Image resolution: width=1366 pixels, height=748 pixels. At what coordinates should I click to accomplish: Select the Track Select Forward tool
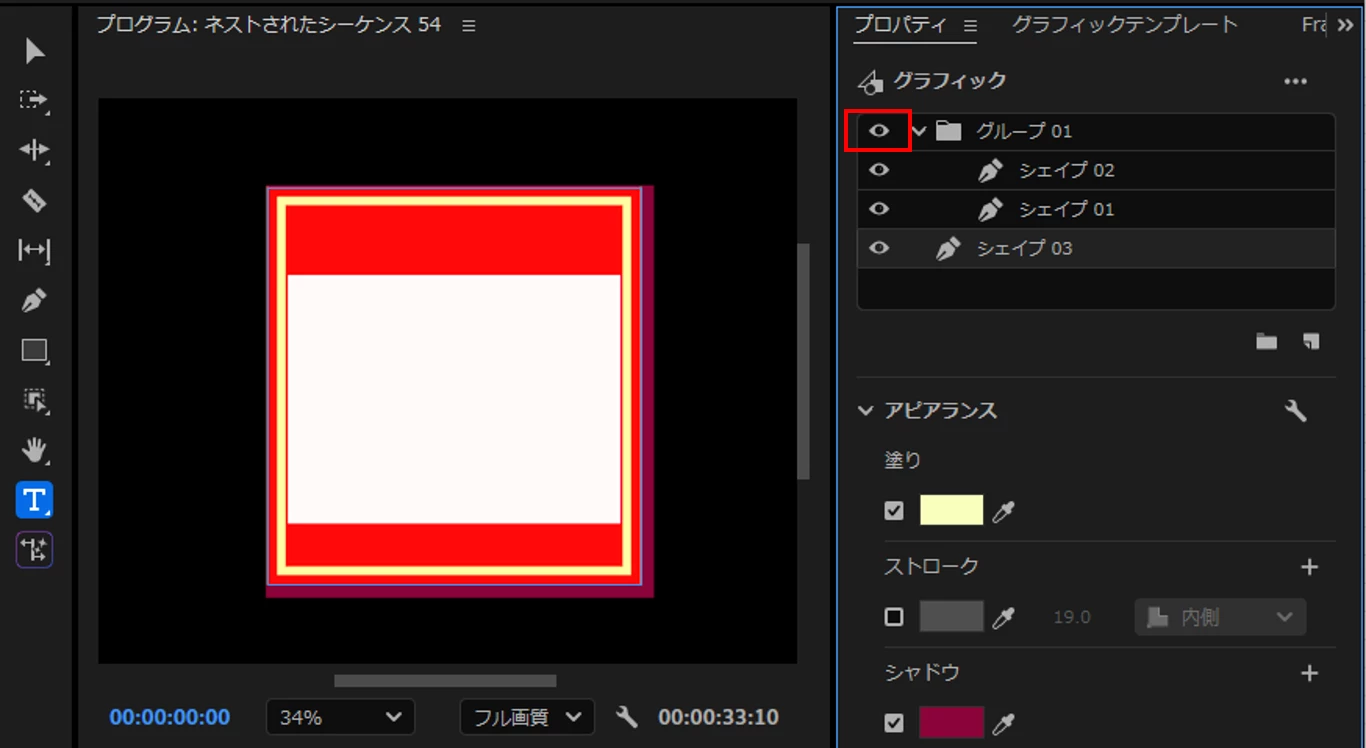pyautogui.click(x=34, y=100)
